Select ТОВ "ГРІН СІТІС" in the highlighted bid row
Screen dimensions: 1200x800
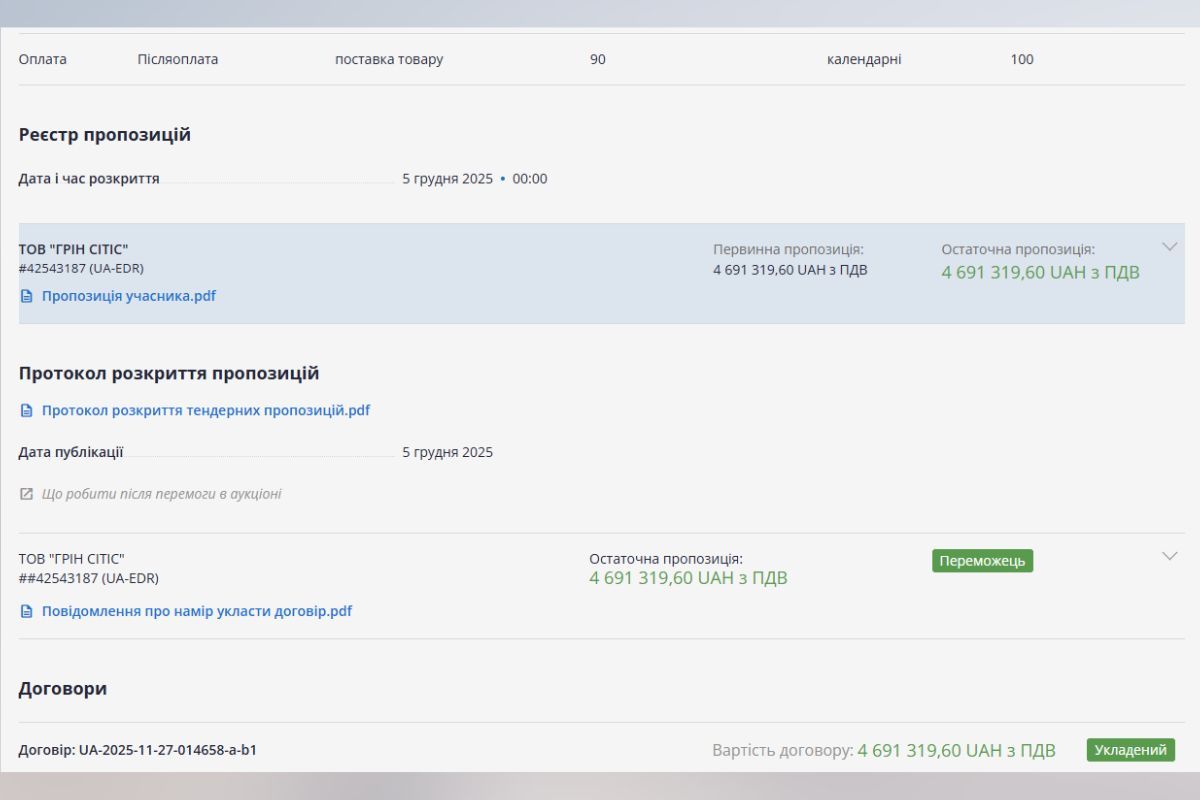pyautogui.click(x=73, y=249)
